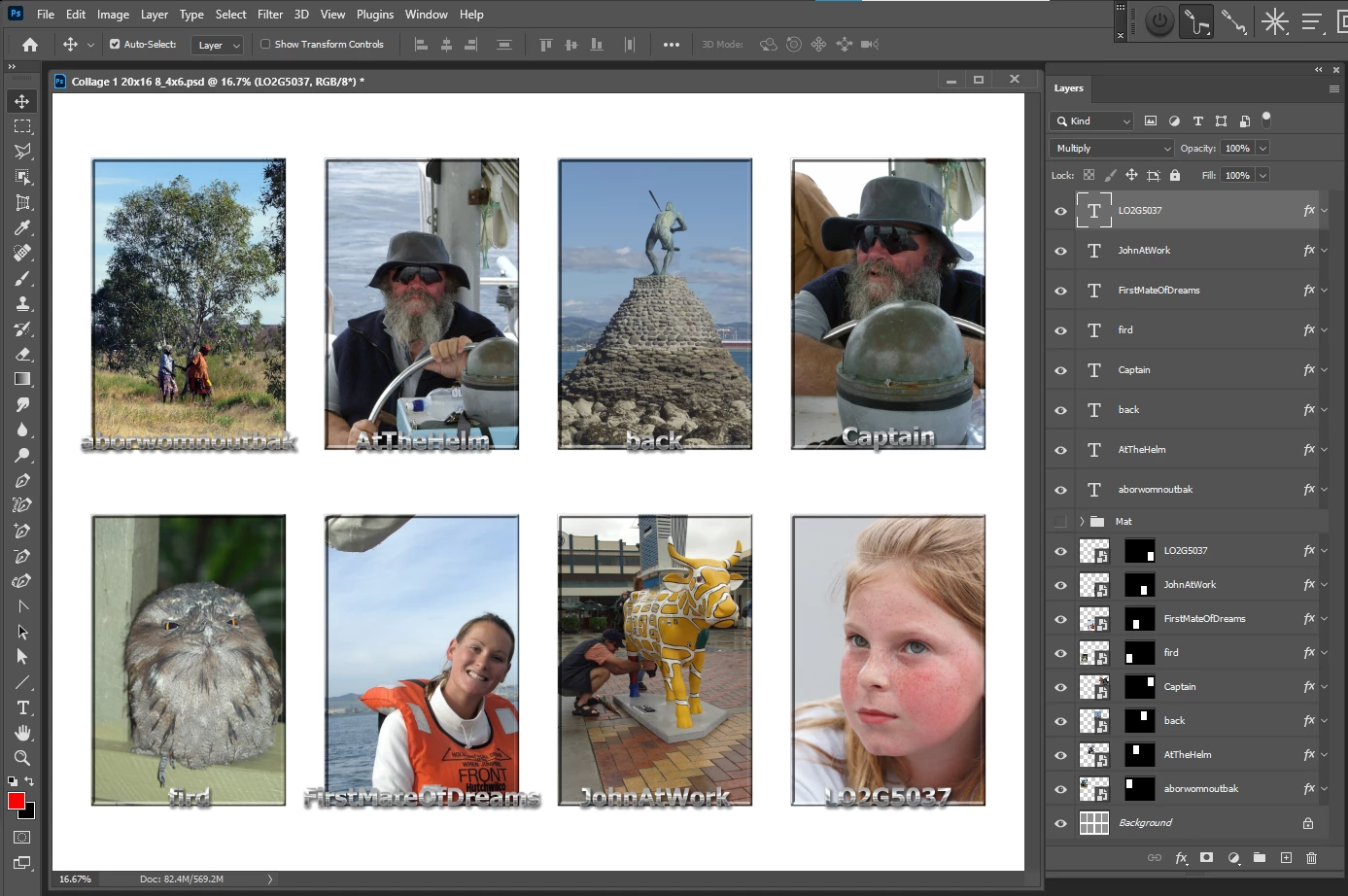Click the Home icon in options bar
Image resolution: width=1348 pixels, height=896 pixels.
(x=30, y=45)
